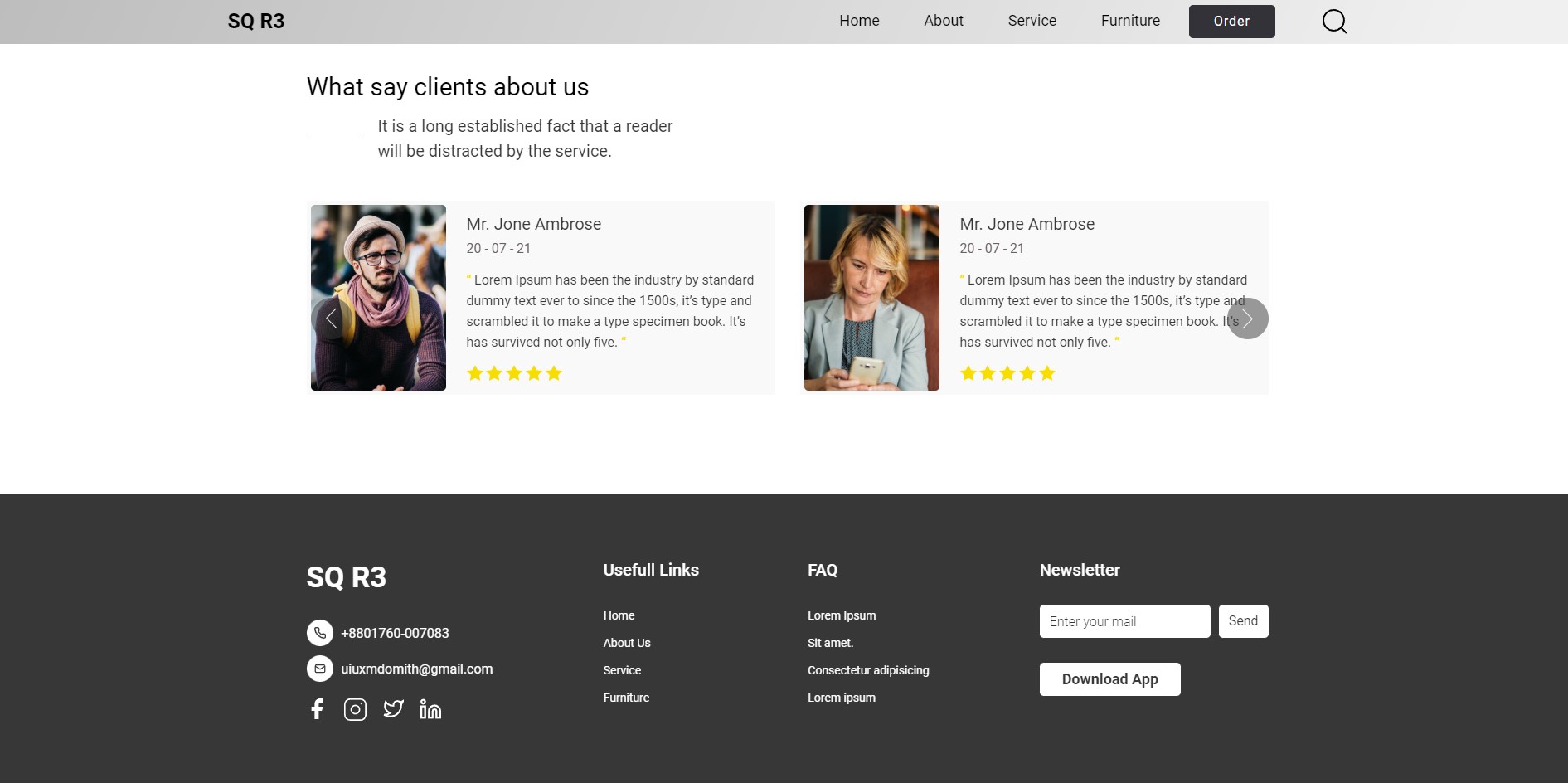The image size is (1568, 783).
Task: Focus the Enter your mail field
Action: [x=1125, y=621]
